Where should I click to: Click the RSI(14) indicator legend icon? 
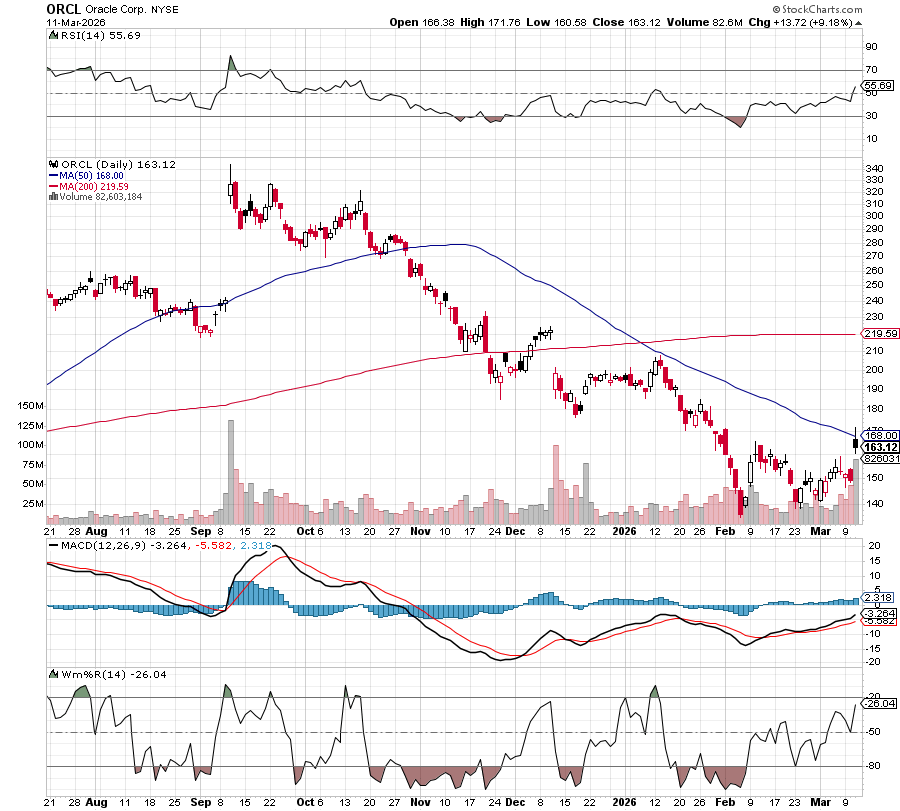coord(53,34)
